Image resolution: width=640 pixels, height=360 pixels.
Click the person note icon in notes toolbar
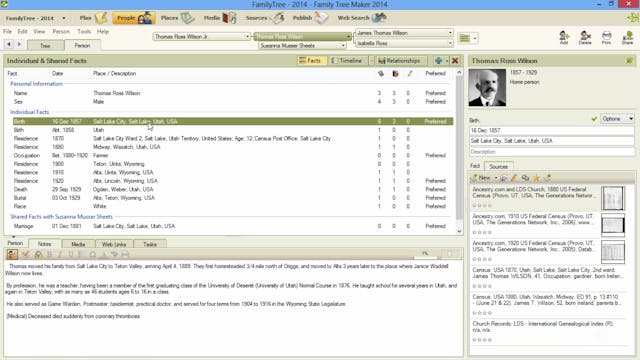tap(12, 254)
